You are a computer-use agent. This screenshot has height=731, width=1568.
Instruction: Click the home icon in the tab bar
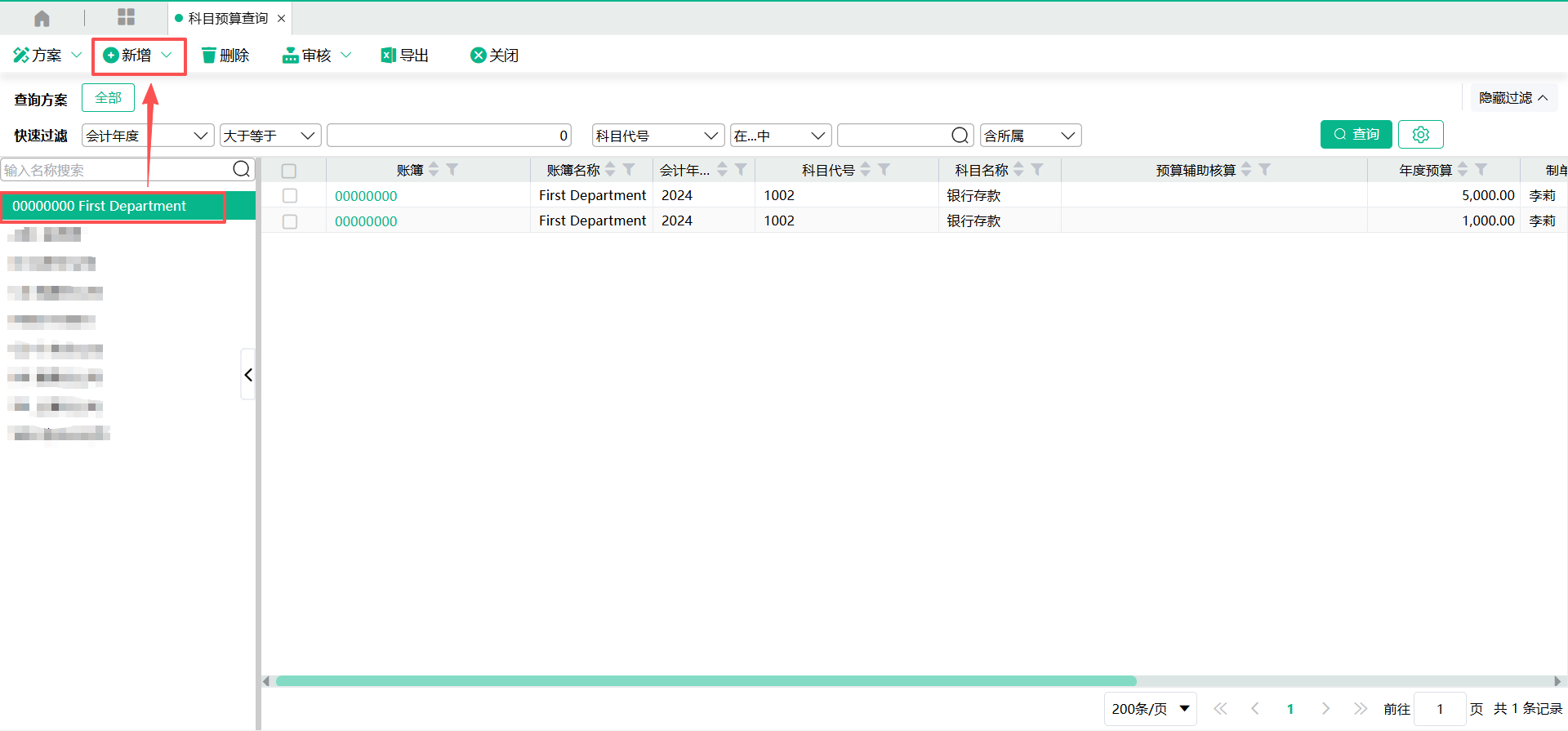coord(42,18)
